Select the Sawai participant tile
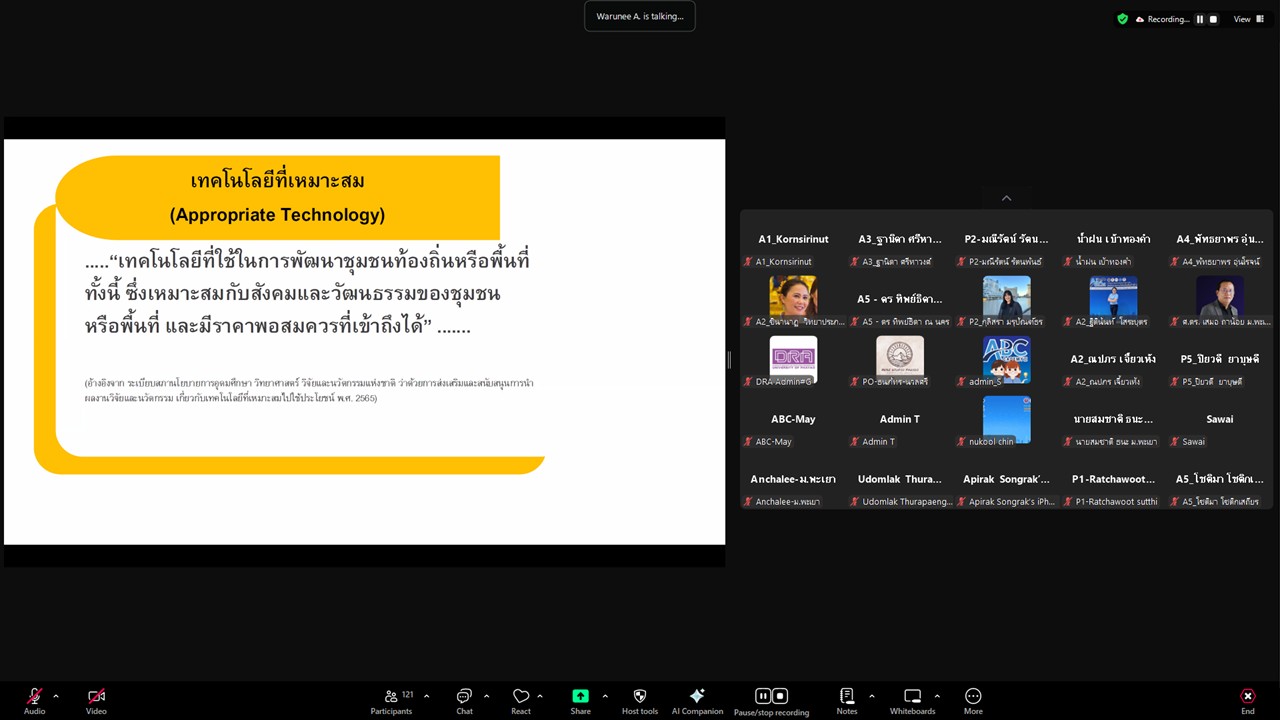 point(1220,420)
